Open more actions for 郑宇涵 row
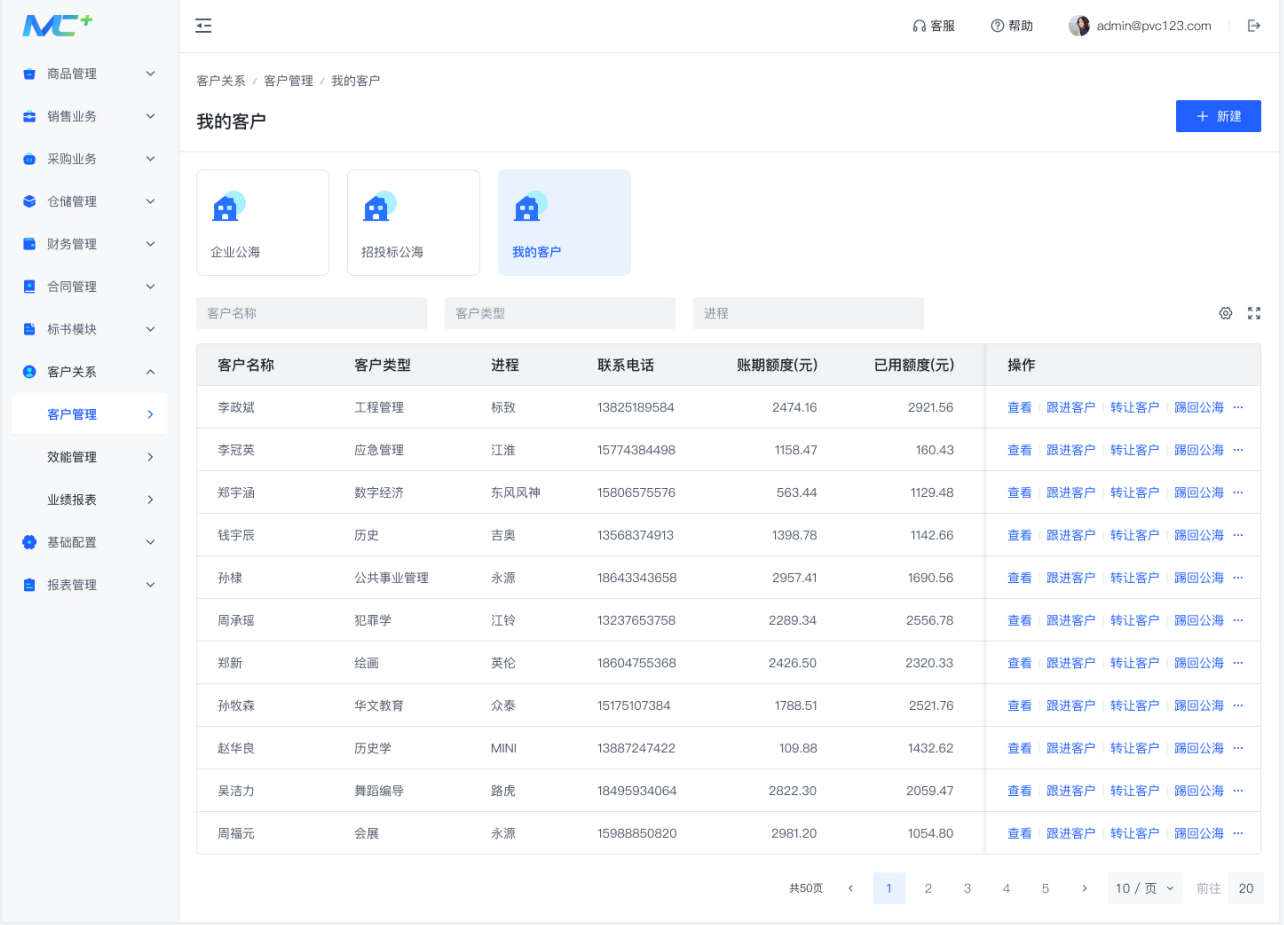 point(1238,492)
